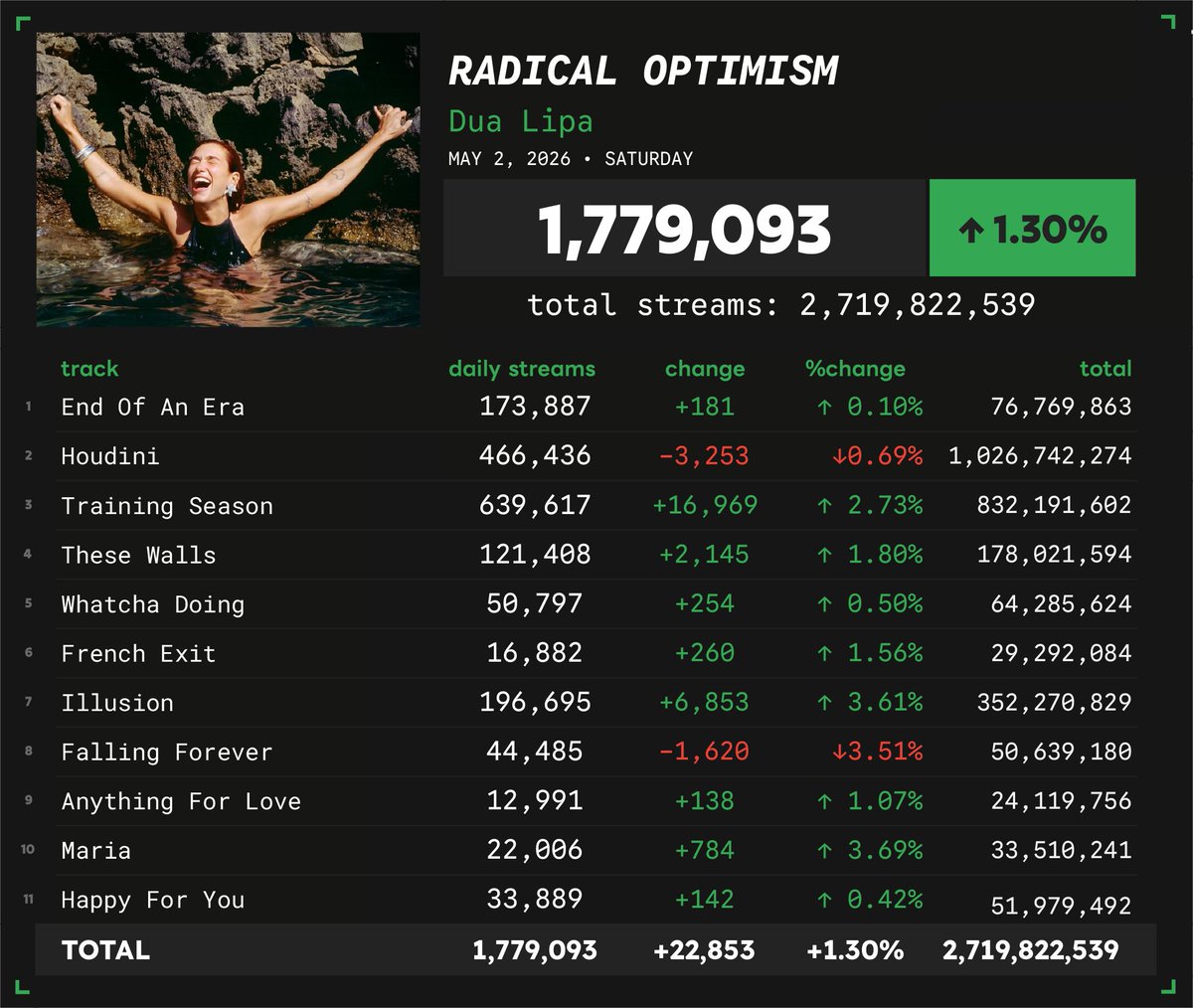Click daily streams value 16,882
Image resolution: width=1193 pixels, height=1008 pixels.
tap(535, 653)
